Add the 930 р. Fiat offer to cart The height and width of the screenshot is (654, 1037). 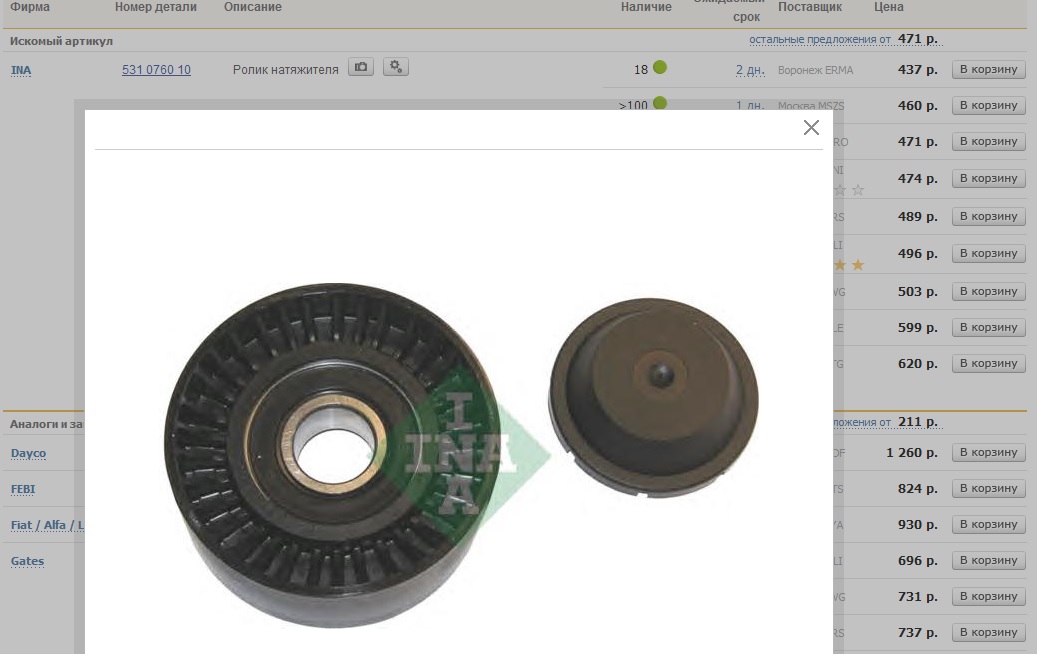point(988,524)
